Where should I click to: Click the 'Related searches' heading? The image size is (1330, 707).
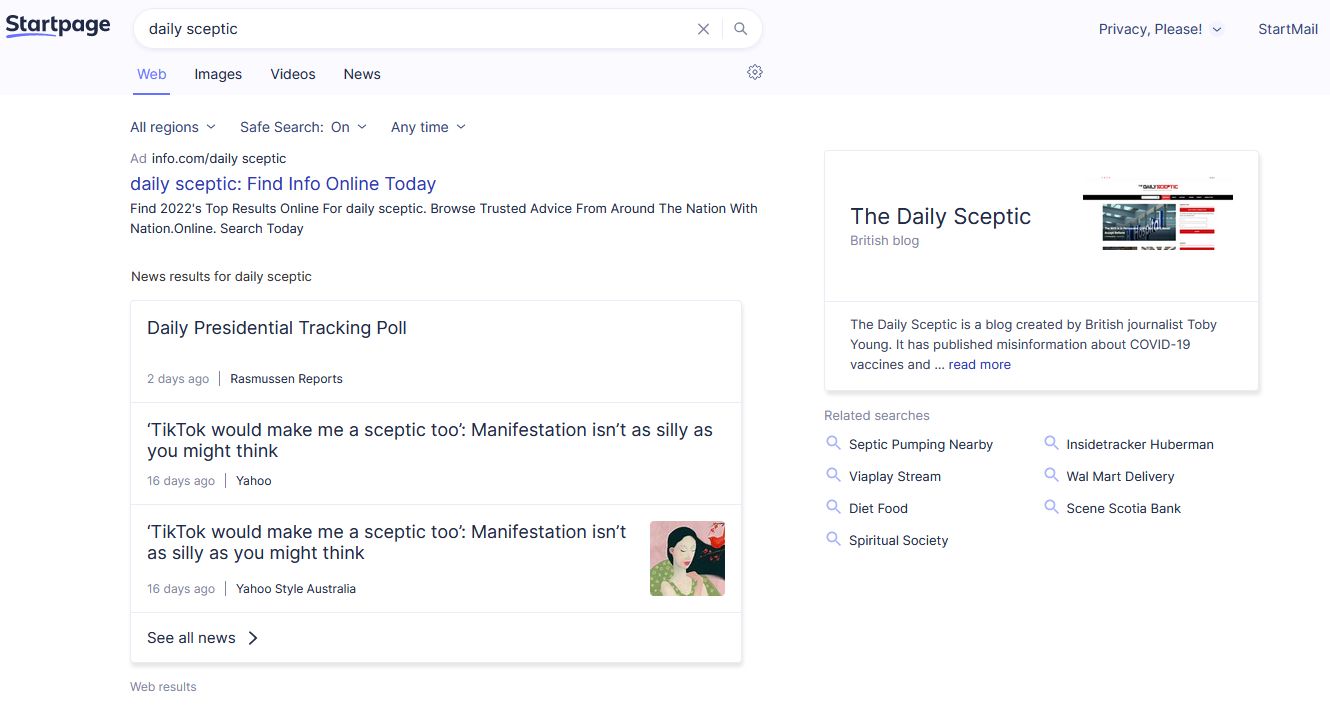(x=877, y=415)
